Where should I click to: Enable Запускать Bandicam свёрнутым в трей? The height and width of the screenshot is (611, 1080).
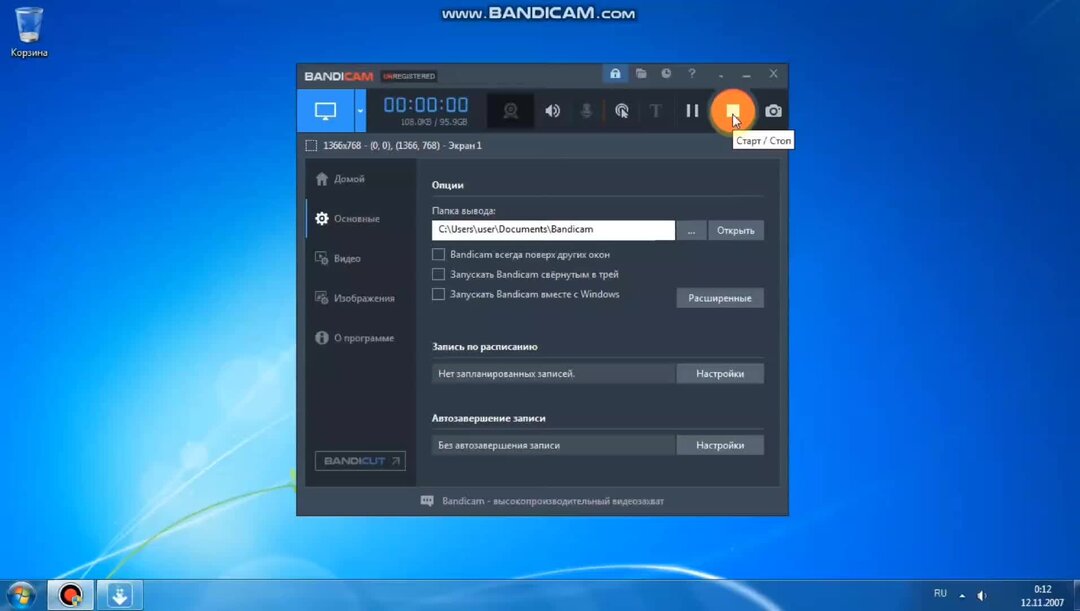pyautogui.click(x=438, y=274)
